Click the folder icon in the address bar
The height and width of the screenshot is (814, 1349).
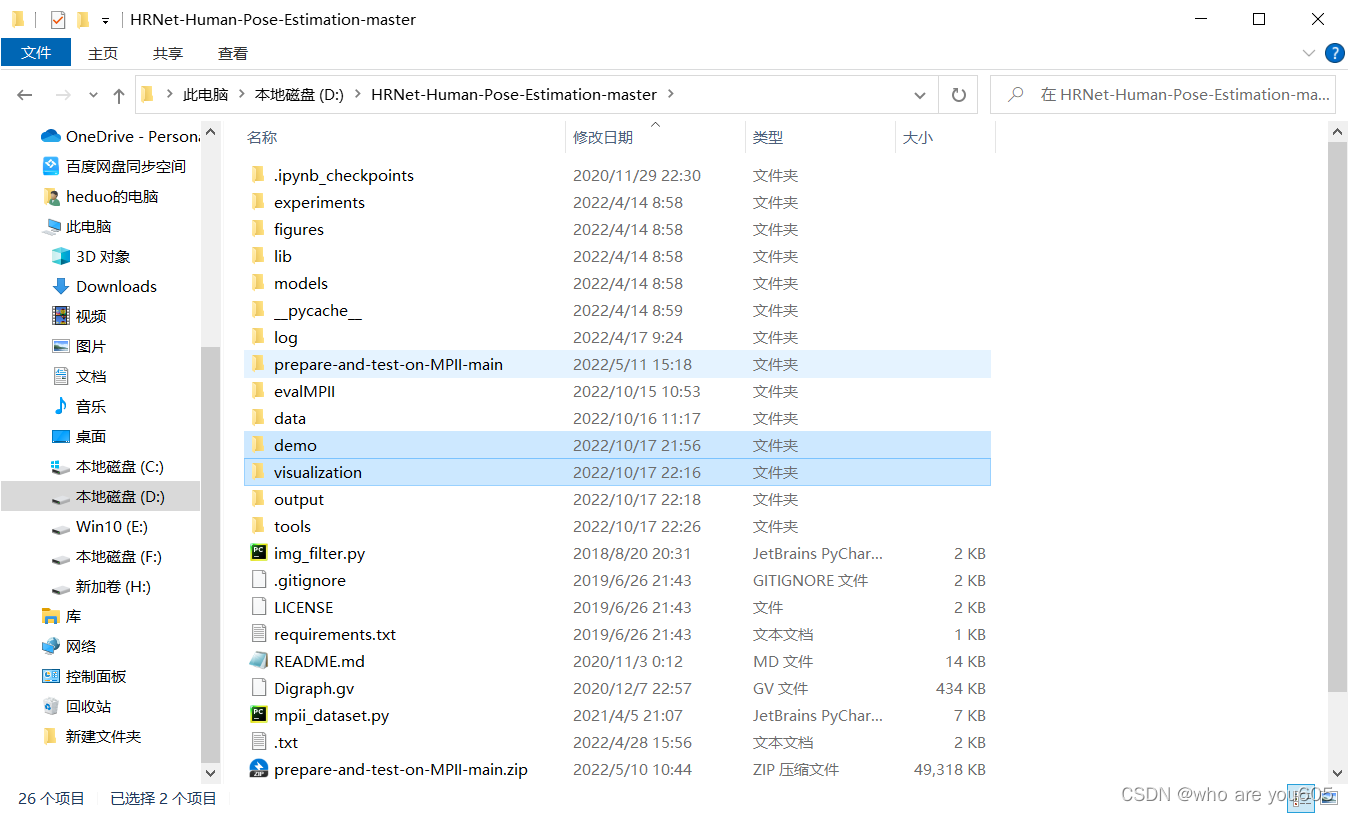pos(146,94)
